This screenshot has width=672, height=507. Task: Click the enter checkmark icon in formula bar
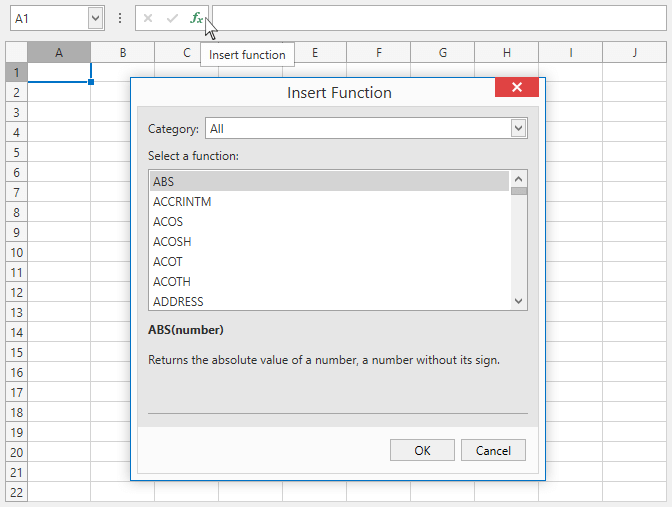(172, 18)
